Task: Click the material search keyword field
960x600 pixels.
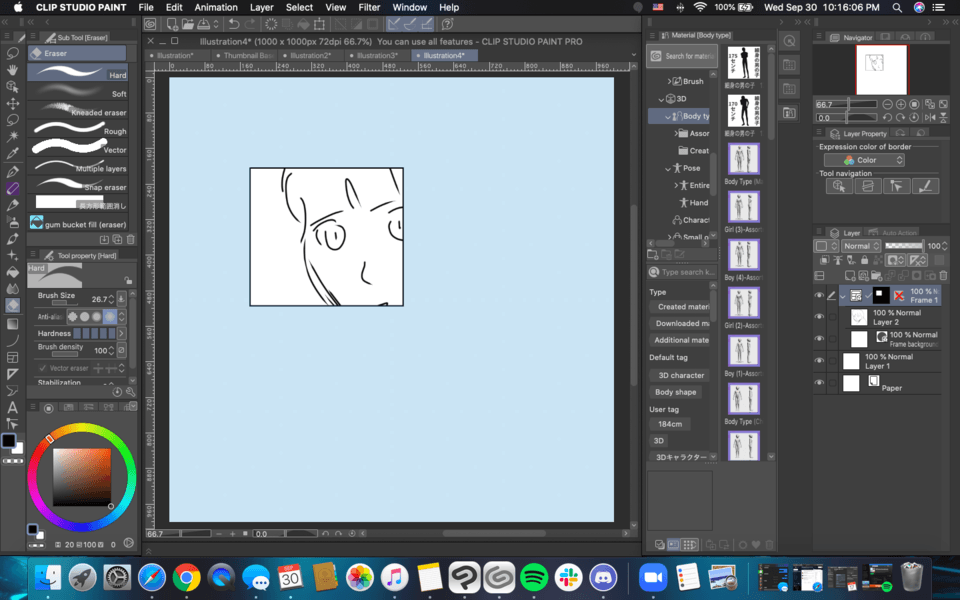Action: pyautogui.click(x=683, y=271)
